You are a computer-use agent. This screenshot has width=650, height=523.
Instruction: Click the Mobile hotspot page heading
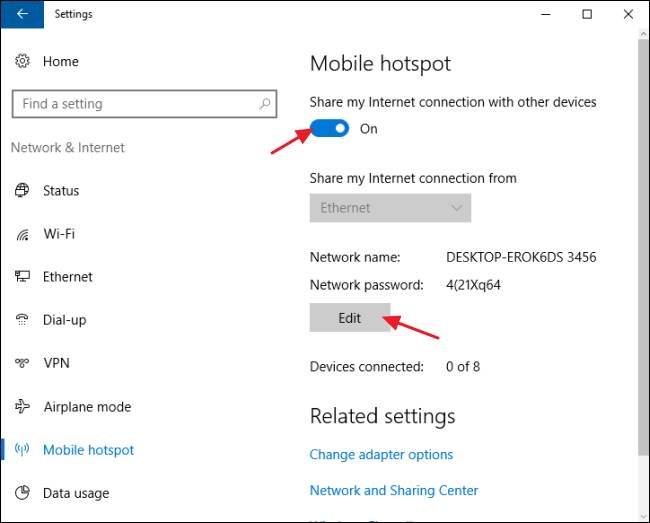(x=380, y=63)
